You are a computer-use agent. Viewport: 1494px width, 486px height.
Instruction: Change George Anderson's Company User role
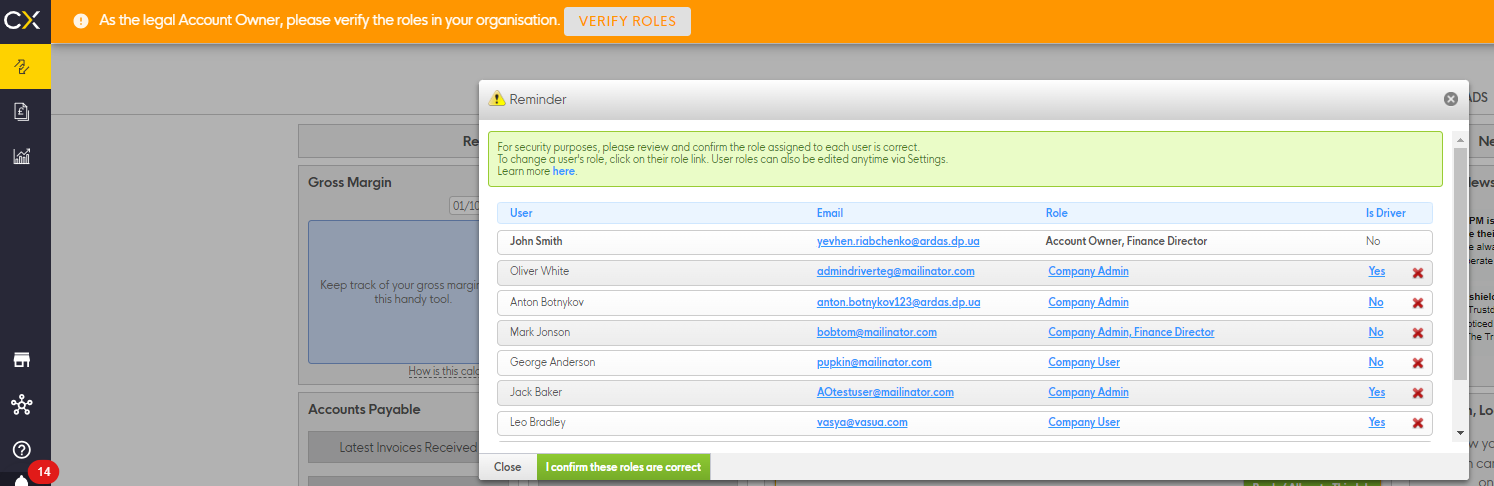click(1084, 362)
